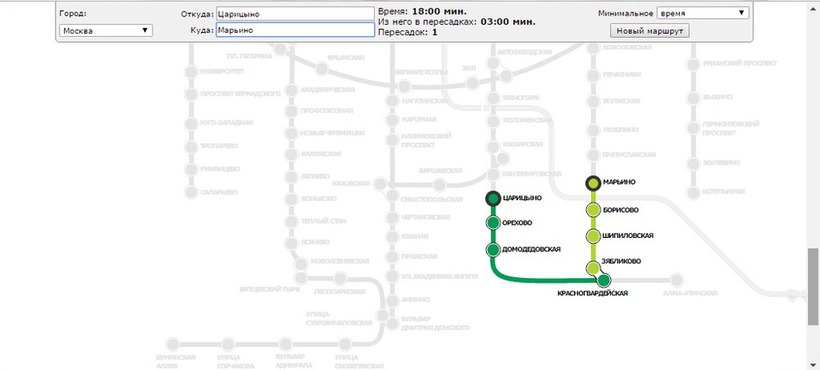Click the greyed Братиславская station marker
This screenshot has height=370, width=820.
pos(593,155)
